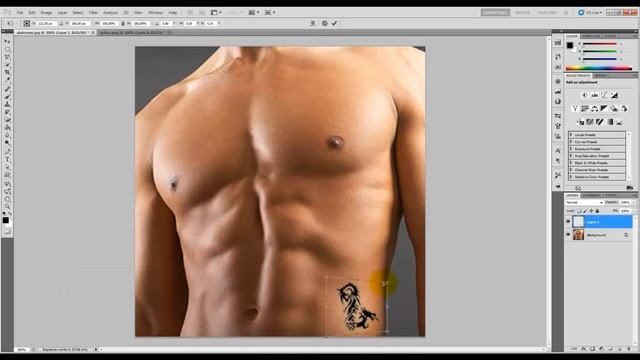Select the Background layer thumbnail
This screenshot has height=360, width=640.
tap(578, 235)
